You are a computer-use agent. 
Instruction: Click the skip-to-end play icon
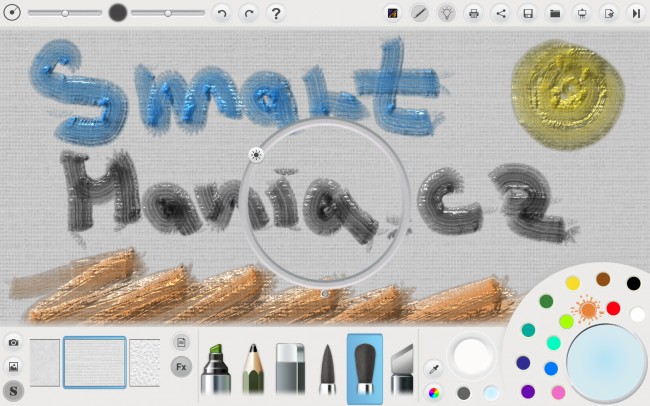click(x=636, y=14)
